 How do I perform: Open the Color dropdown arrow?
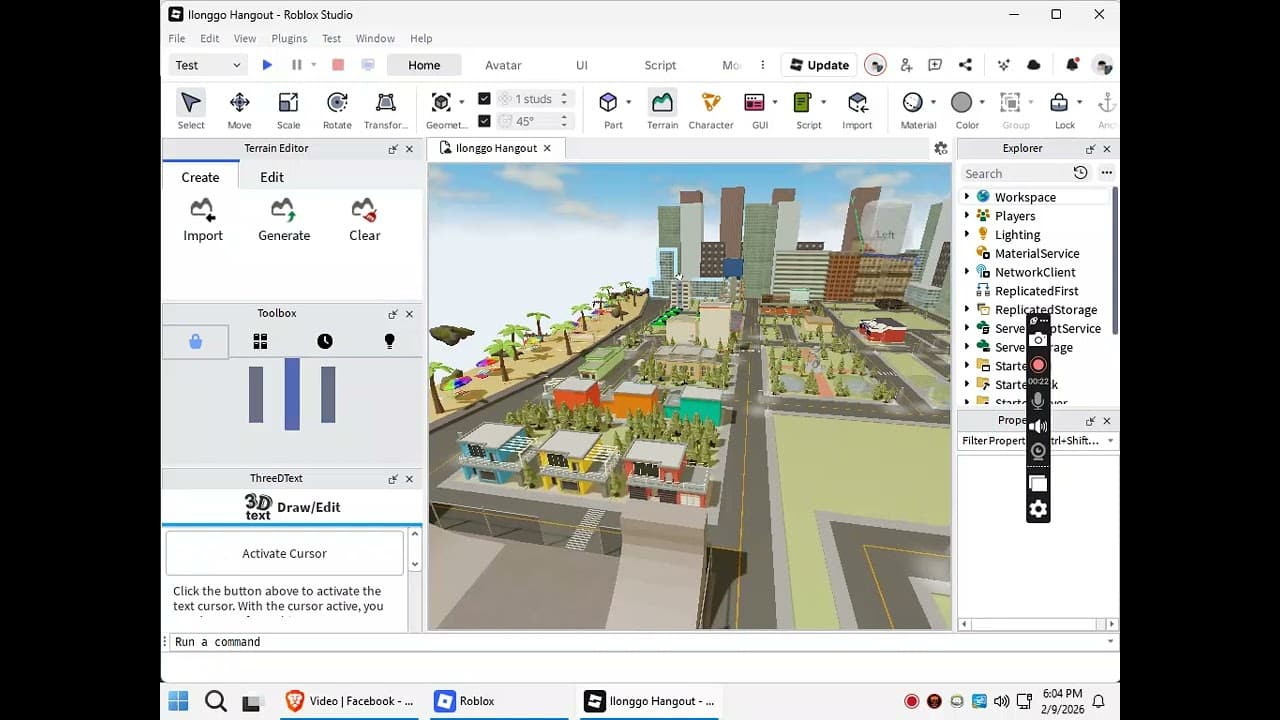tap(982, 102)
